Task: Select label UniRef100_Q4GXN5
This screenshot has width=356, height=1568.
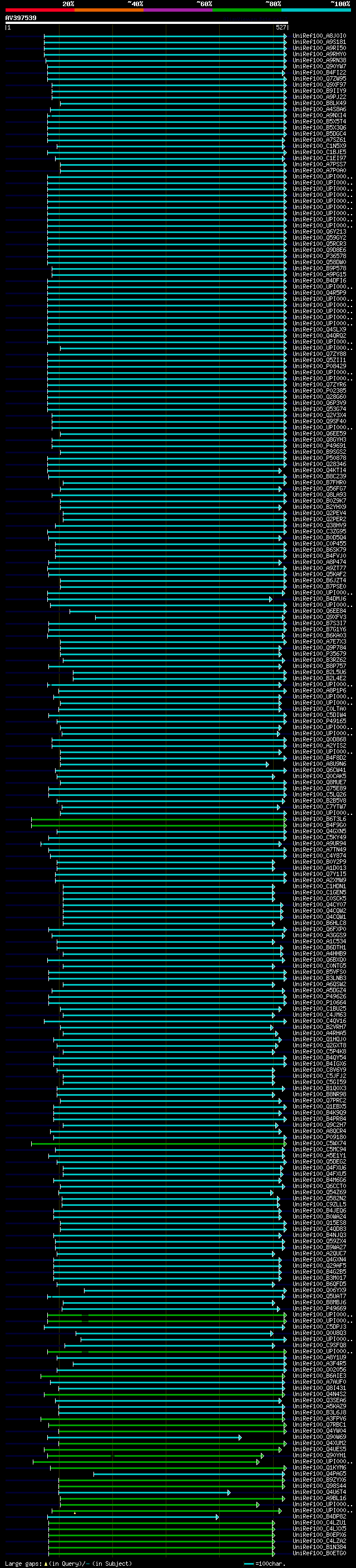Action: click(319, 831)
